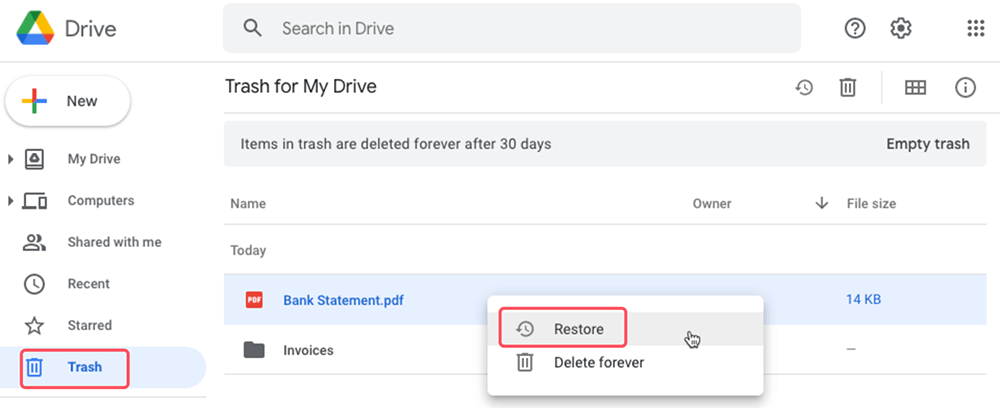The width and height of the screenshot is (1000, 408).
Task: Click the Today group label
Action: [x=248, y=251]
